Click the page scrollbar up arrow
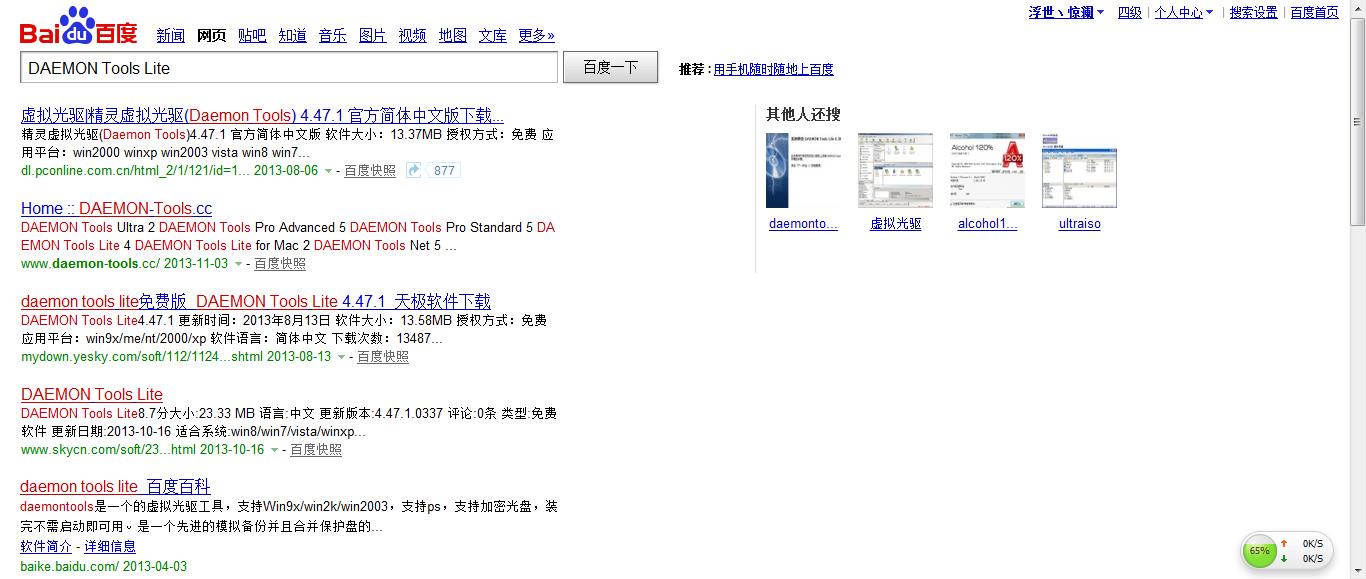 (1357, 8)
